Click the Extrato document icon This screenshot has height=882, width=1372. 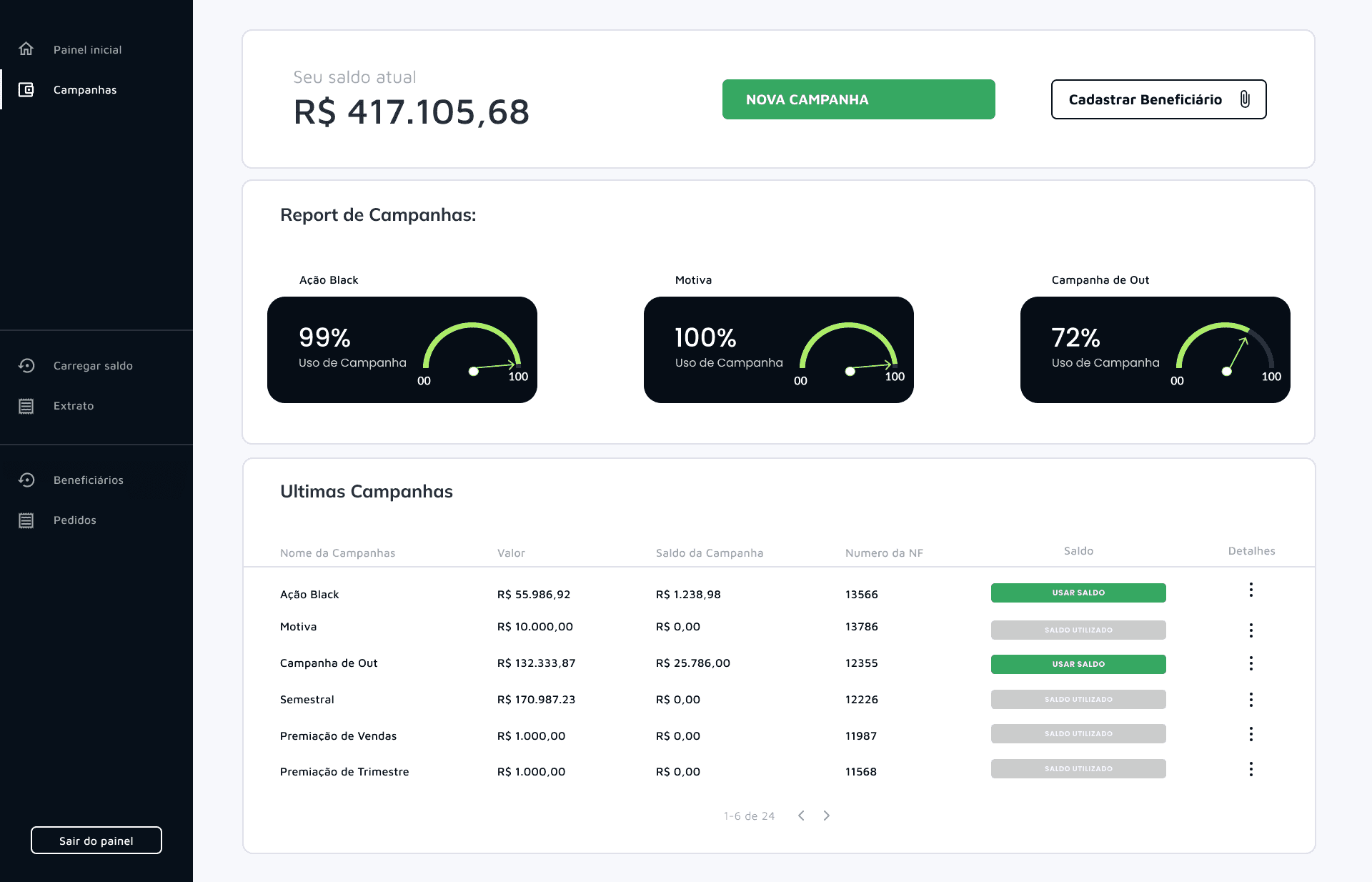coord(26,405)
